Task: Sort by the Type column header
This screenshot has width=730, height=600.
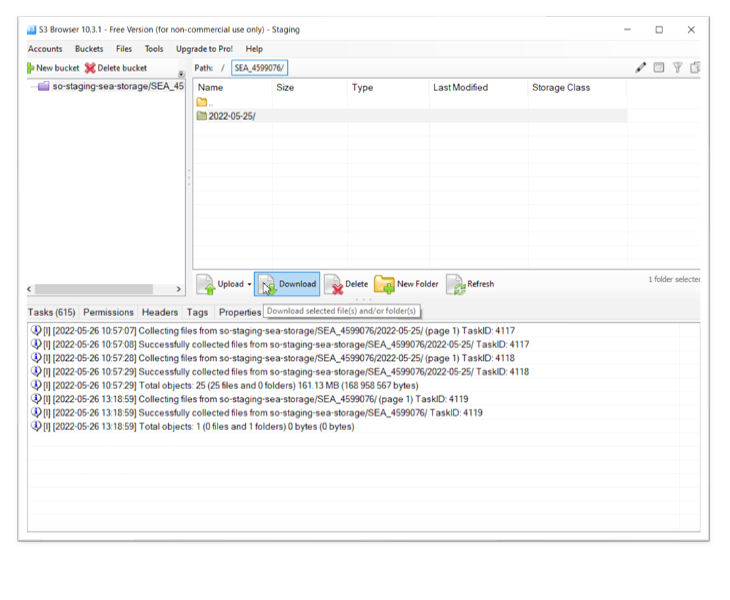Action: tap(388, 88)
